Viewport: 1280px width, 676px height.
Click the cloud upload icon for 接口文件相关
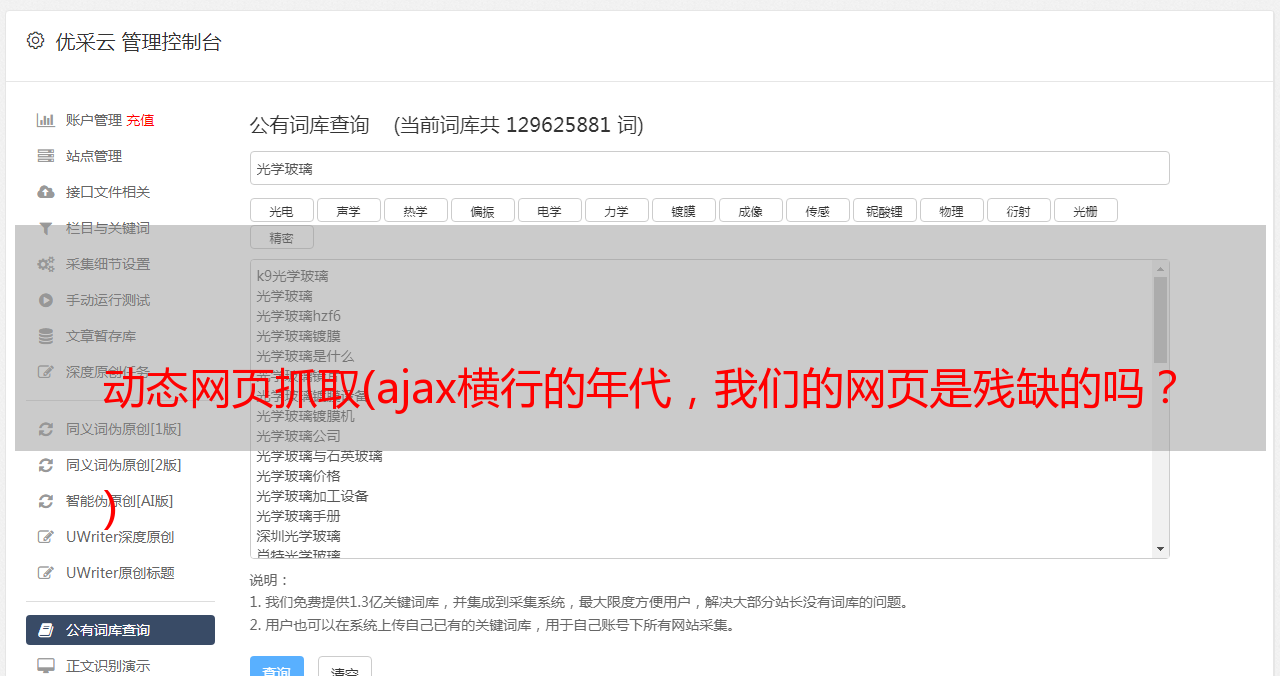click(x=46, y=192)
